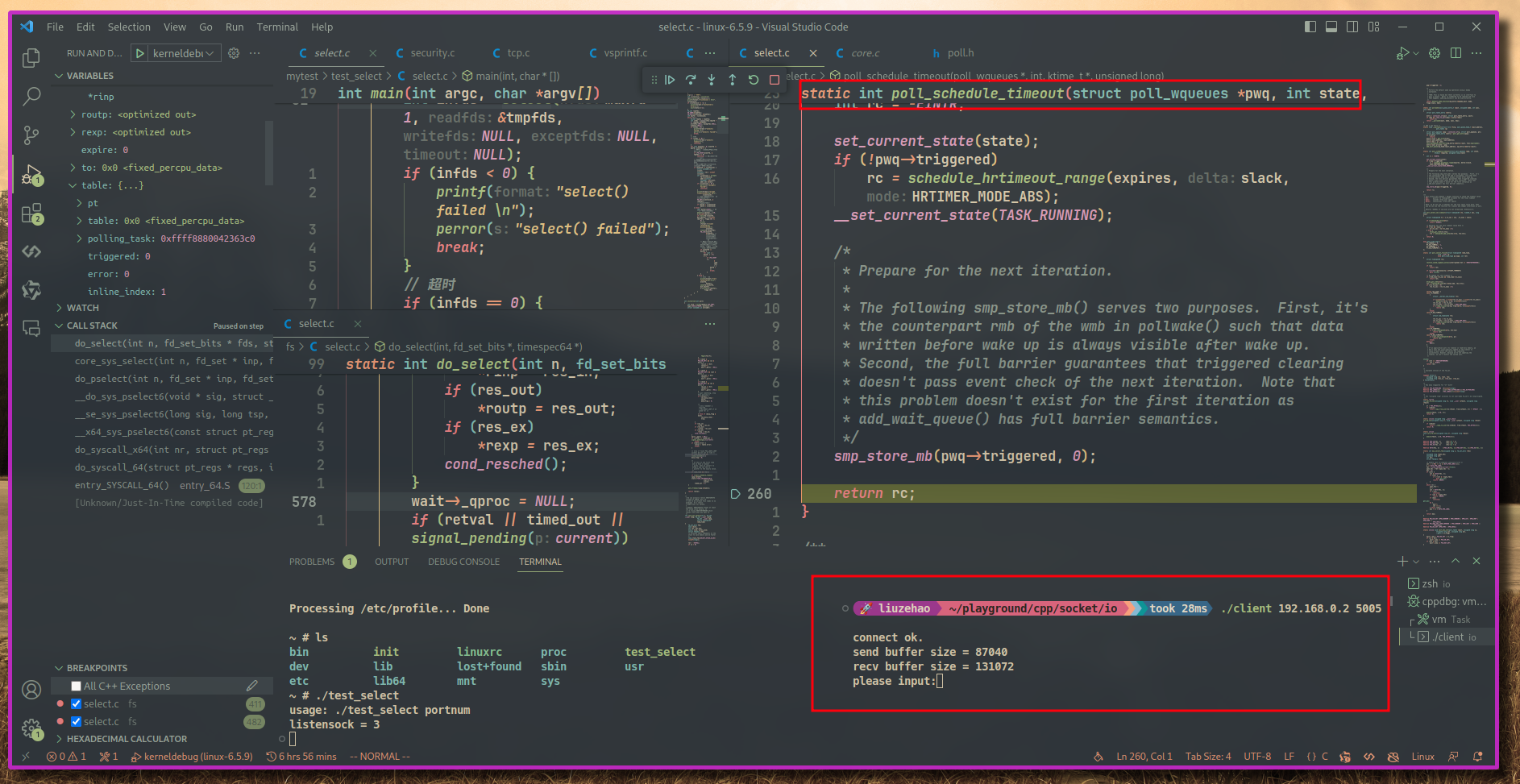
Task: Open the new terminal launch profile dropdown
Action: tap(1416, 561)
